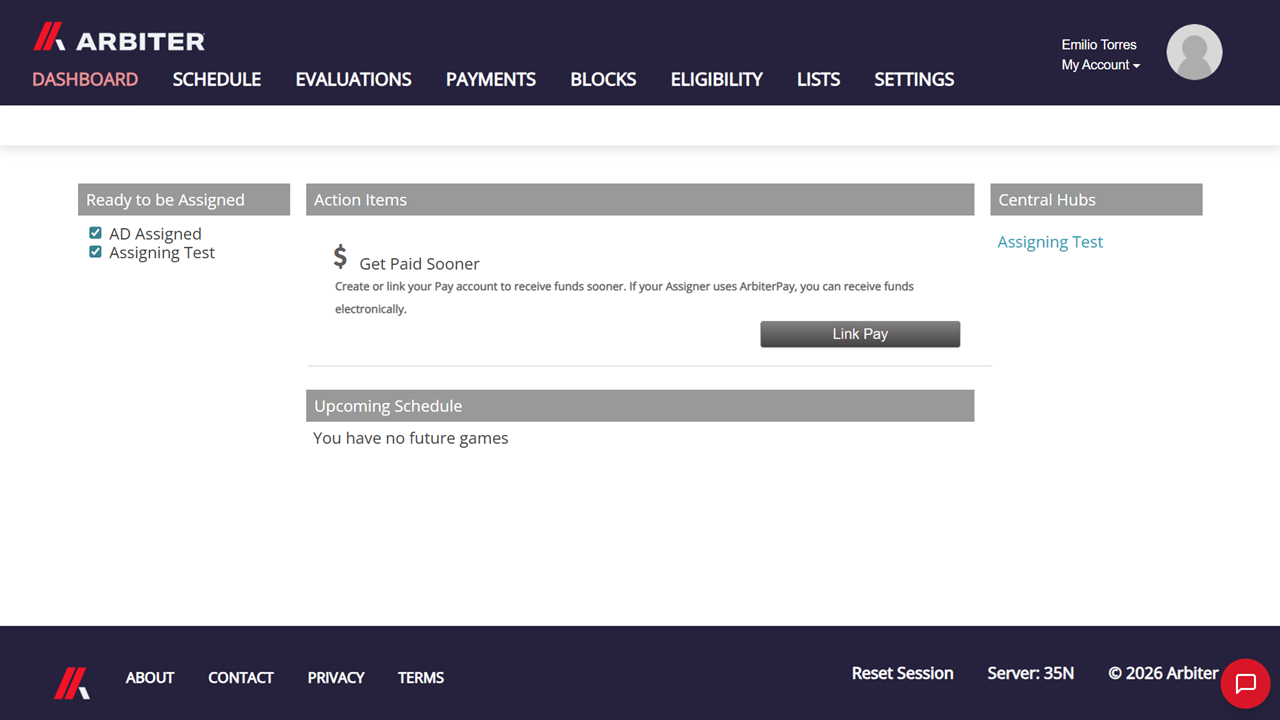The width and height of the screenshot is (1280, 720).
Task: Click the Action Items panel header
Action: pyautogui.click(x=640, y=199)
